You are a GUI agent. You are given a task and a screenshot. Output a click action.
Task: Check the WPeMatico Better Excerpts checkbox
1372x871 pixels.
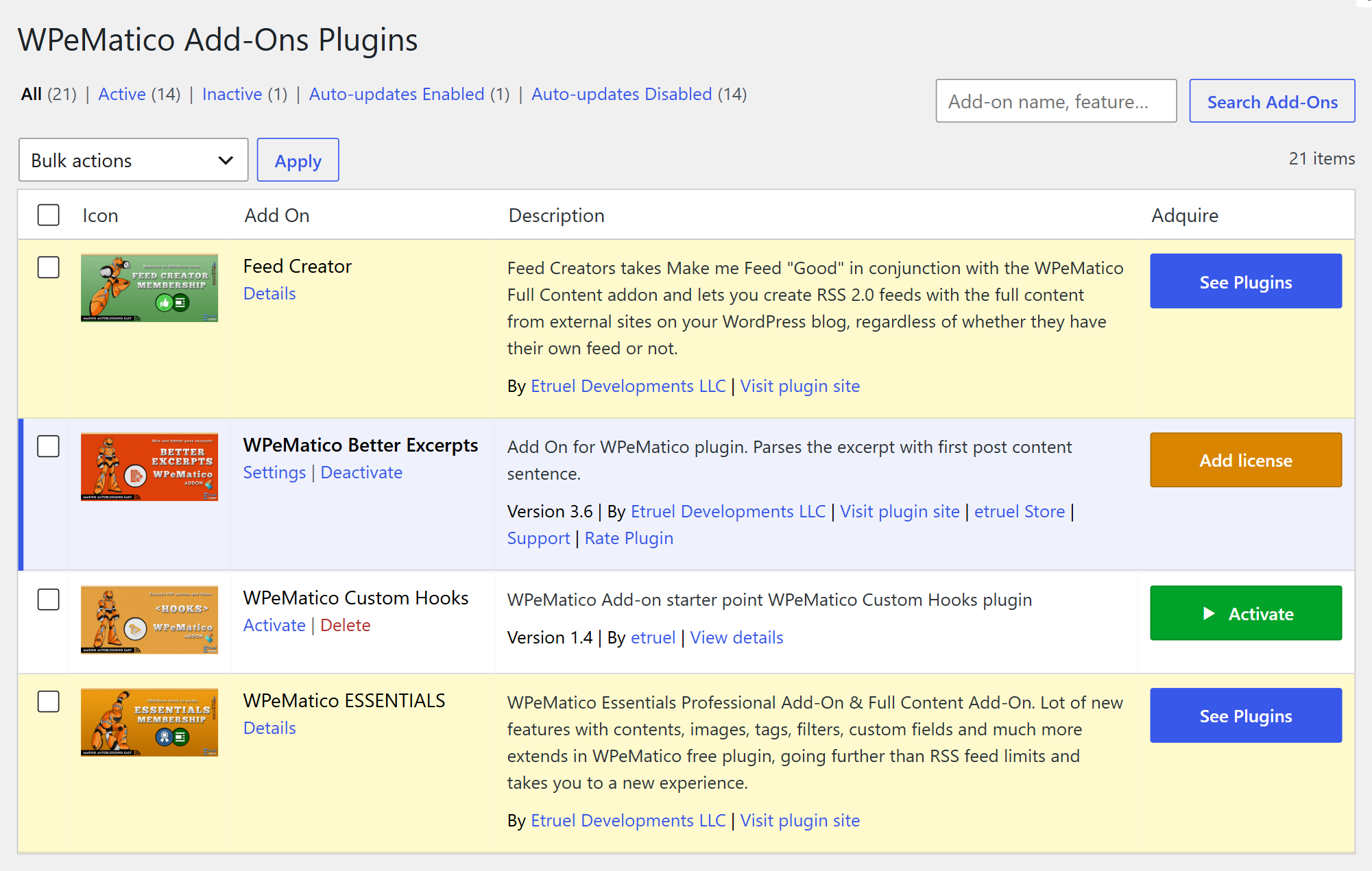(49, 446)
